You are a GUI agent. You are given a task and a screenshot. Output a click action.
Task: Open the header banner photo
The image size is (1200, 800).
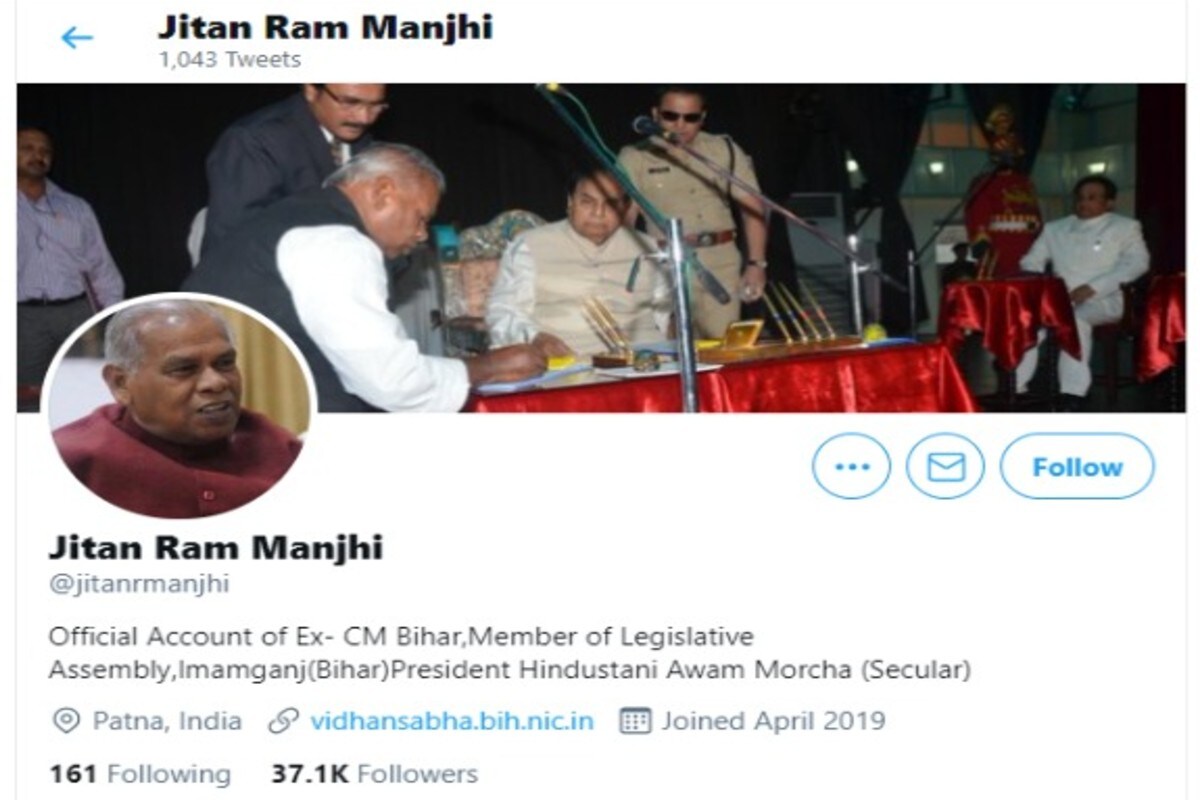pos(600,248)
